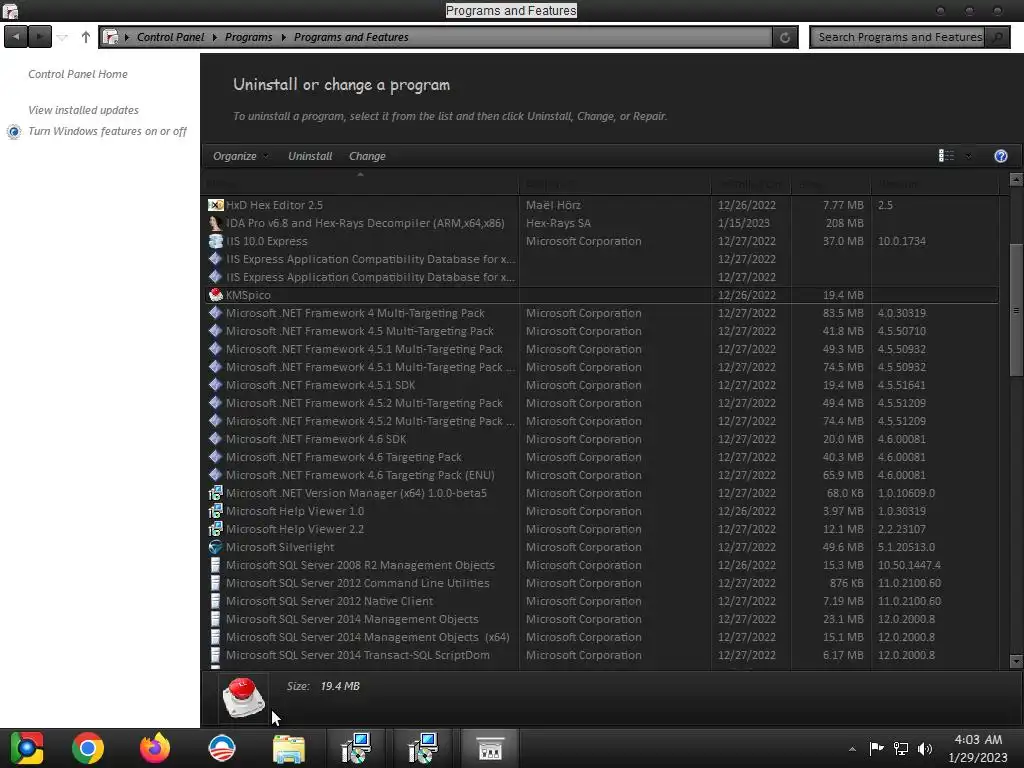Click the .NET Version Manager installer icon
This screenshot has width=1024, height=768.
pos(216,493)
